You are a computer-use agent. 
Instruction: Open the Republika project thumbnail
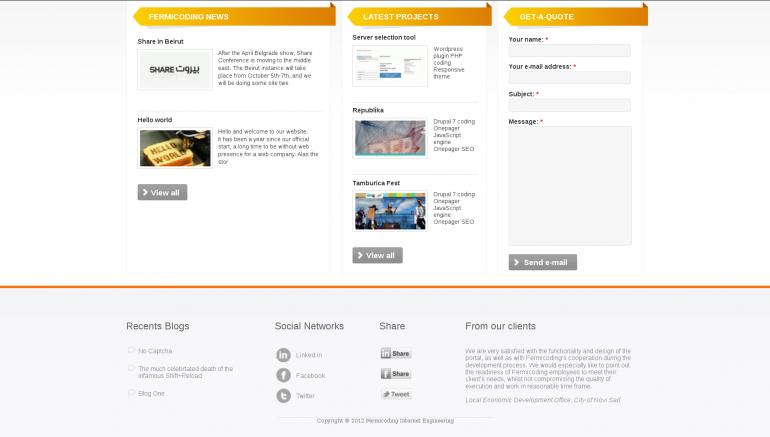coord(390,138)
